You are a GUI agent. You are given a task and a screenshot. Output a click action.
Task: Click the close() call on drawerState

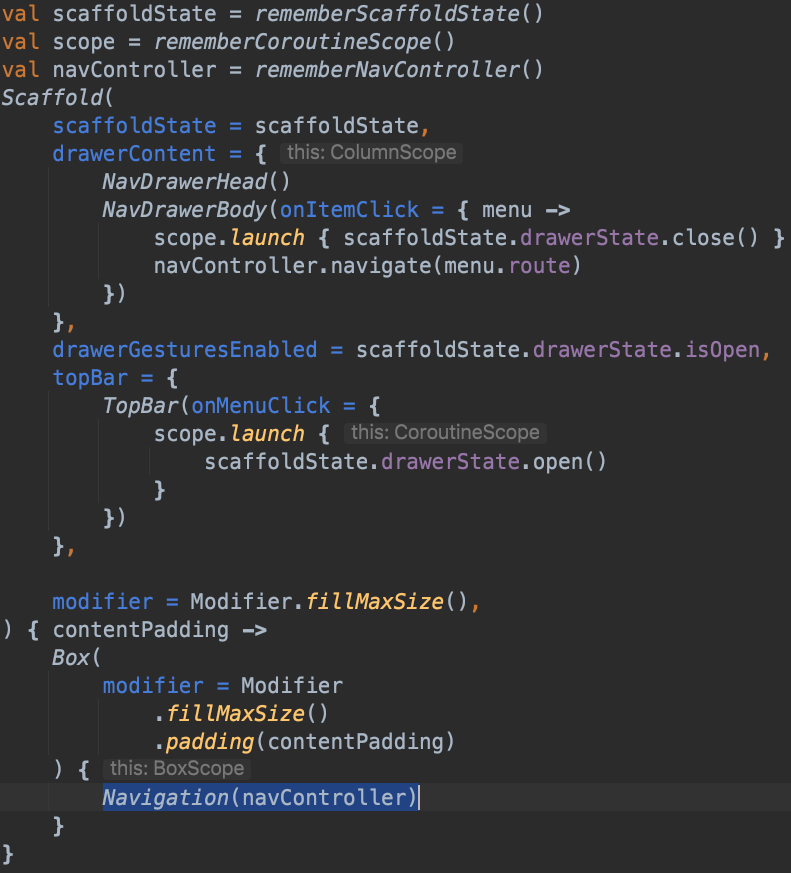pyautogui.click(x=715, y=238)
